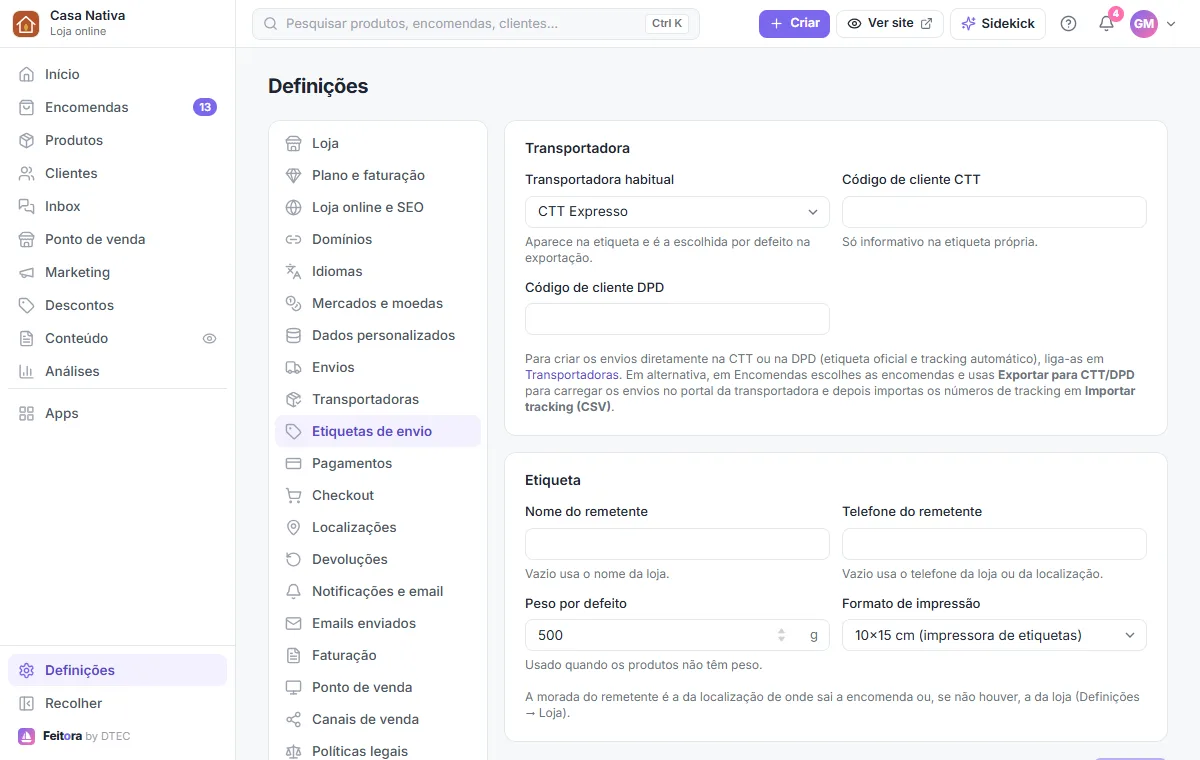Click the Apps grid icon
Viewport: 1200px width, 760px height.
(x=27, y=413)
